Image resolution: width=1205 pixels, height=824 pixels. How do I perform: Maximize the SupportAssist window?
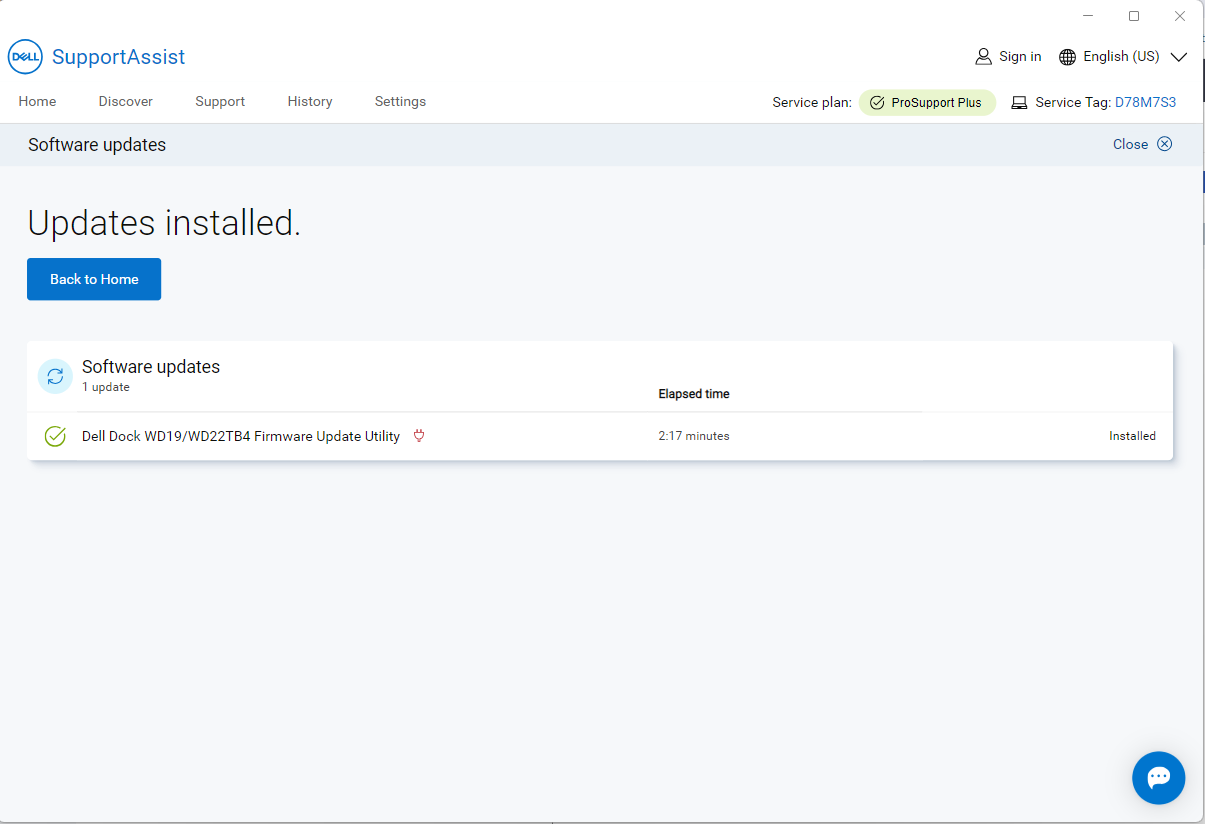[x=1134, y=16]
